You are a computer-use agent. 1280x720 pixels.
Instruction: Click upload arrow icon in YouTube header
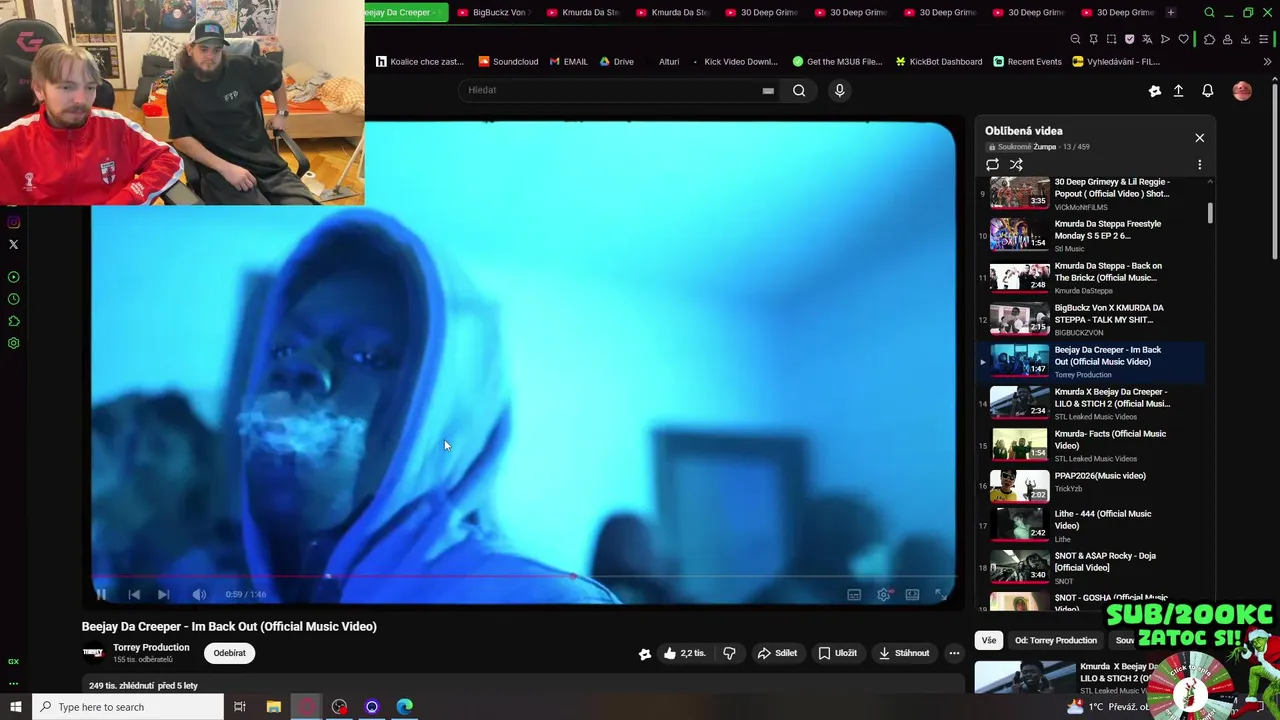[x=1178, y=90]
